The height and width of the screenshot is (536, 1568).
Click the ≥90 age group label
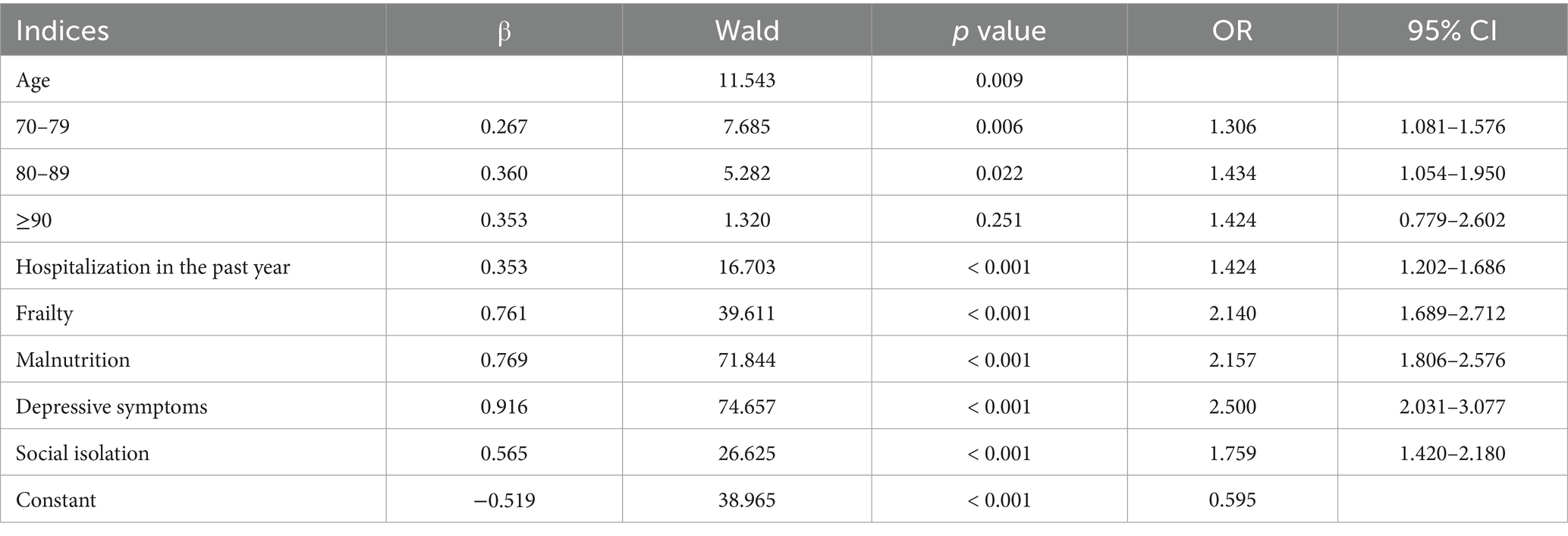[34, 220]
